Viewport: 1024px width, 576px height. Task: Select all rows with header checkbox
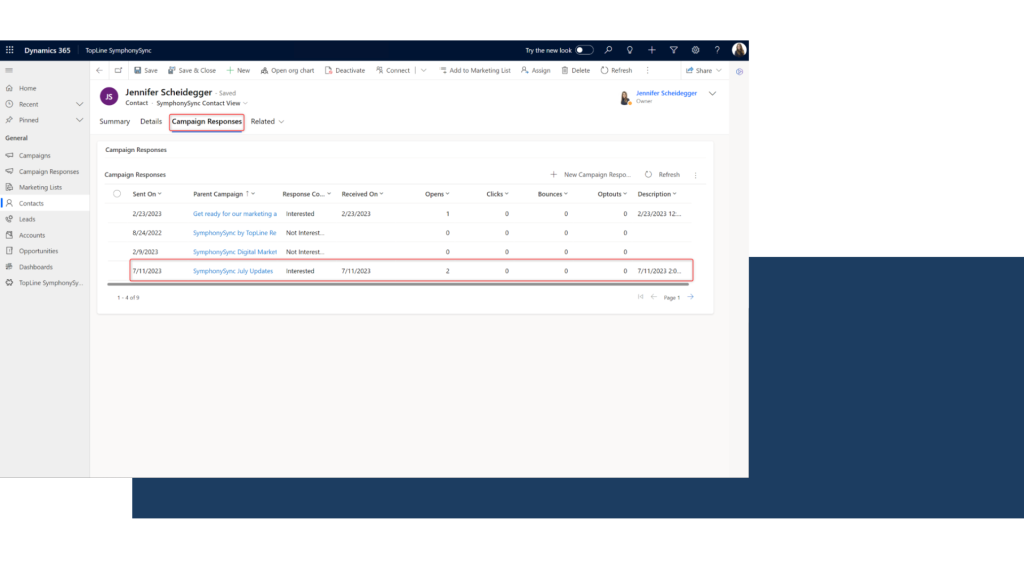point(117,193)
